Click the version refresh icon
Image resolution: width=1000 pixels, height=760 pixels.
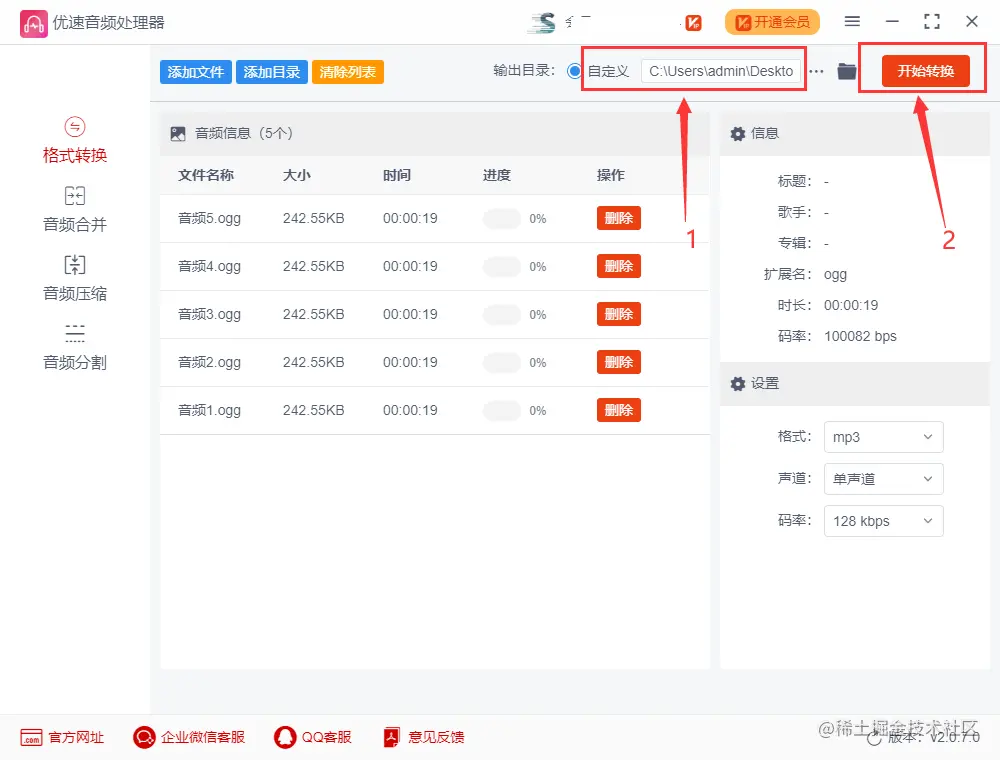(x=874, y=738)
